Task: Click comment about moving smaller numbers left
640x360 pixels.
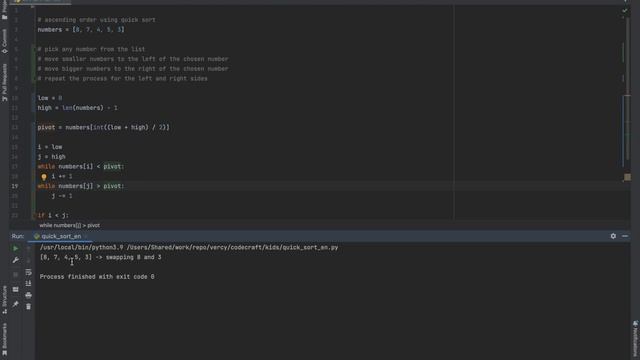Action: [x=133, y=59]
